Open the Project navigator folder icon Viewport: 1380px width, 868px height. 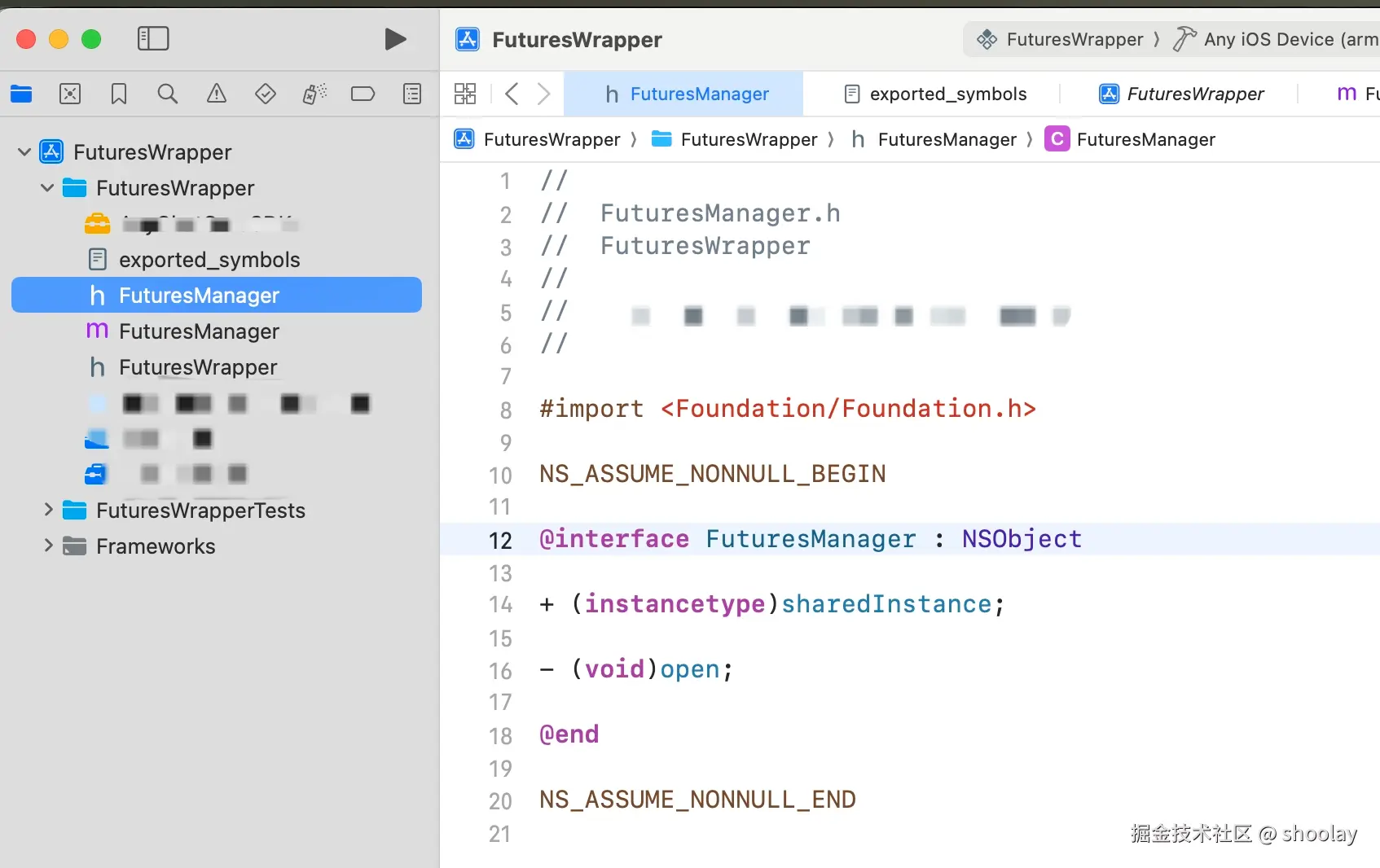(x=21, y=94)
